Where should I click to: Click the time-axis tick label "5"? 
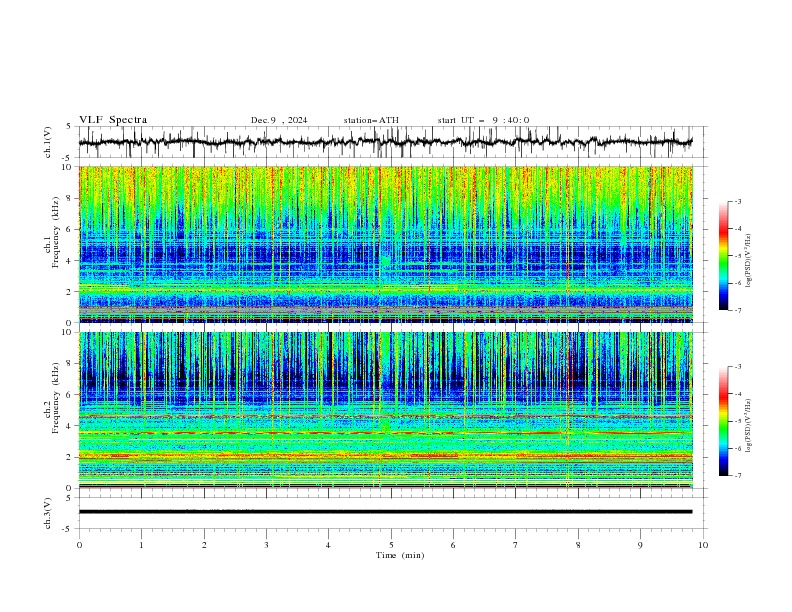(x=391, y=545)
